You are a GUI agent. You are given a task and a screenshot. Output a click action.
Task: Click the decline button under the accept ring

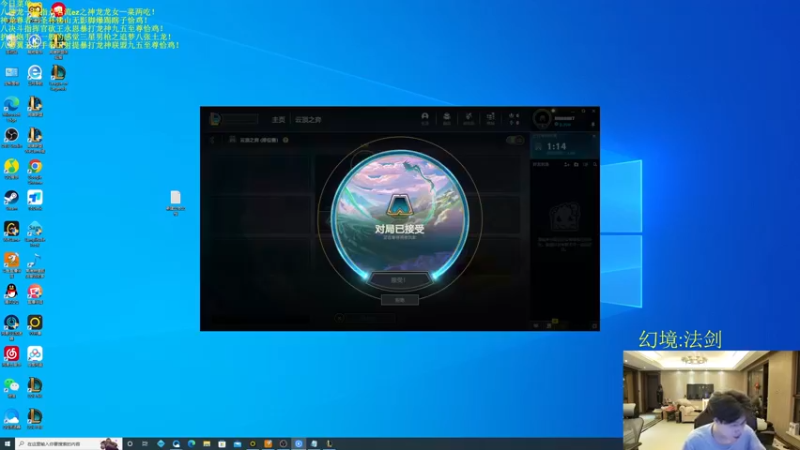[x=399, y=299]
